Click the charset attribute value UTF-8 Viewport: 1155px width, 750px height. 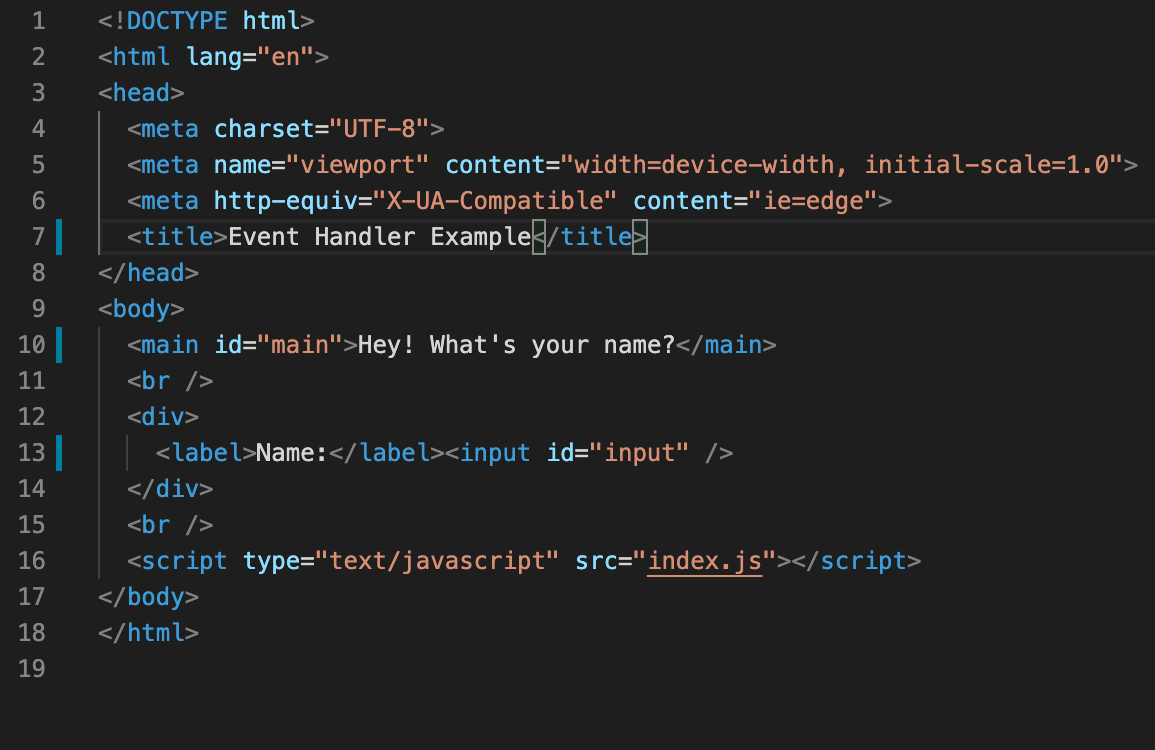[x=387, y=128]
